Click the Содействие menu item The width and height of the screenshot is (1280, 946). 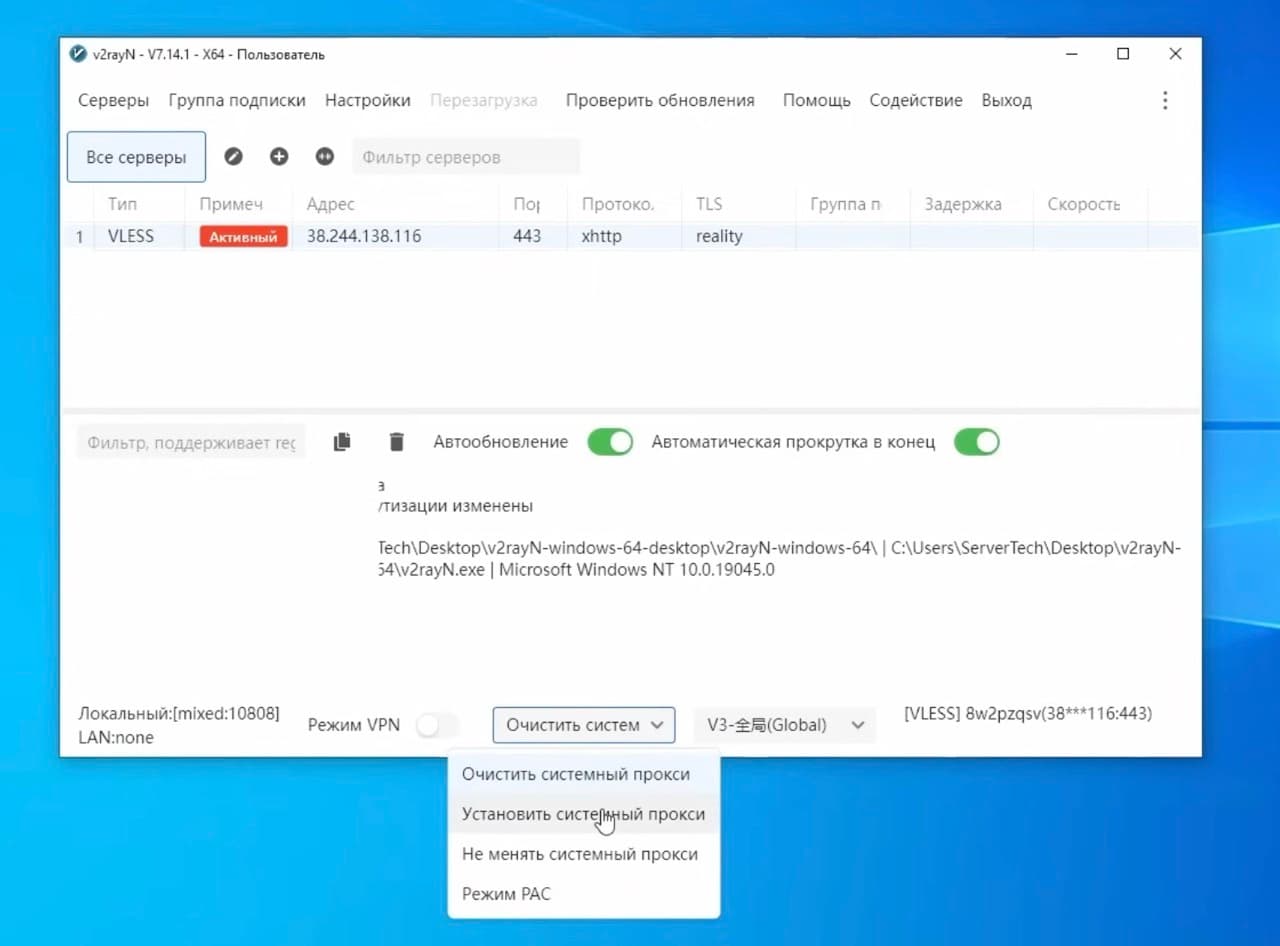pyautogui.click(x=916, y=100)
